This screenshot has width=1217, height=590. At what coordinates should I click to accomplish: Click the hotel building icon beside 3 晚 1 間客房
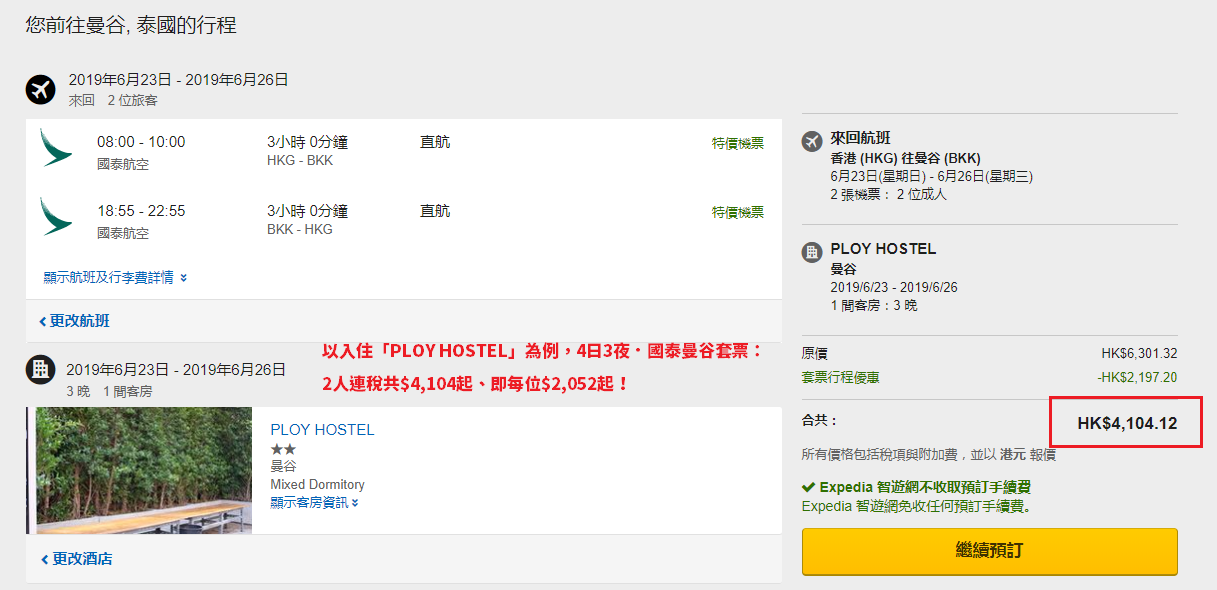(40, 370)
